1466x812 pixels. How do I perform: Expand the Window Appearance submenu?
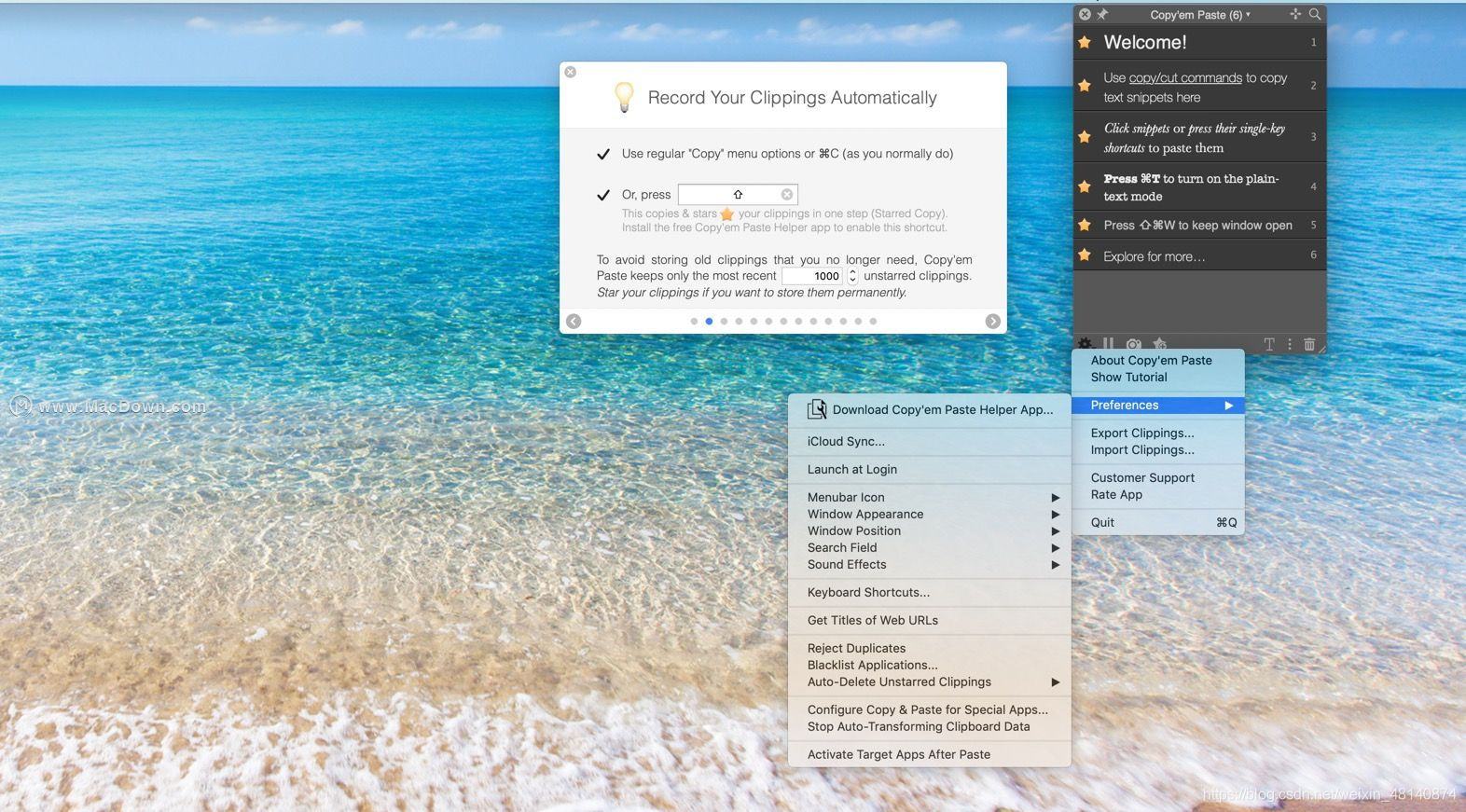pos(929,514)
